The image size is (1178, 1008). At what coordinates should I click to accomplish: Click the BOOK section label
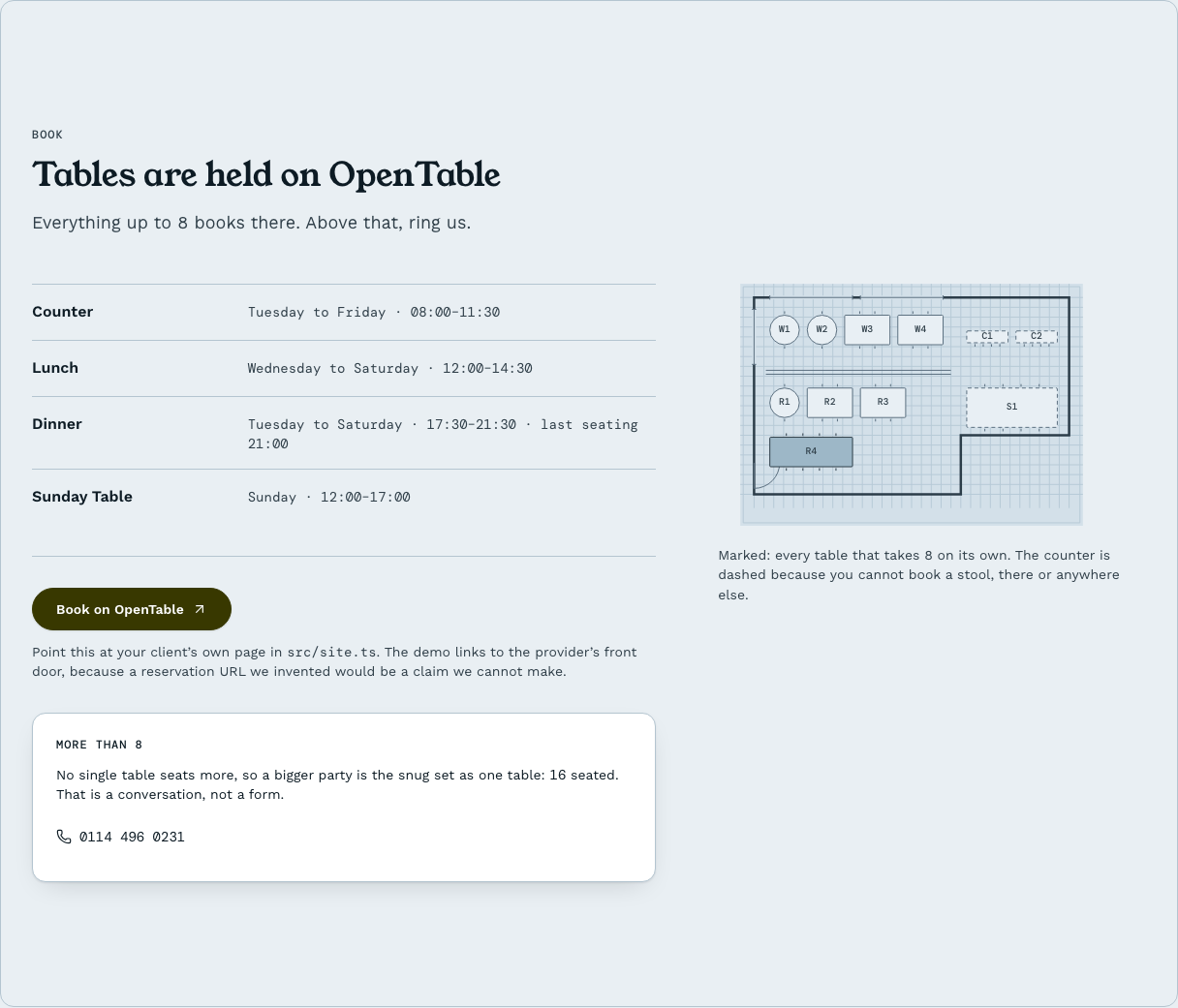tap(47, 135)
